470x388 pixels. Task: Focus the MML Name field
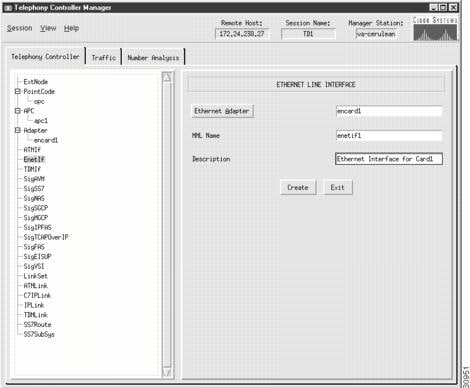[x=389, y=135]
